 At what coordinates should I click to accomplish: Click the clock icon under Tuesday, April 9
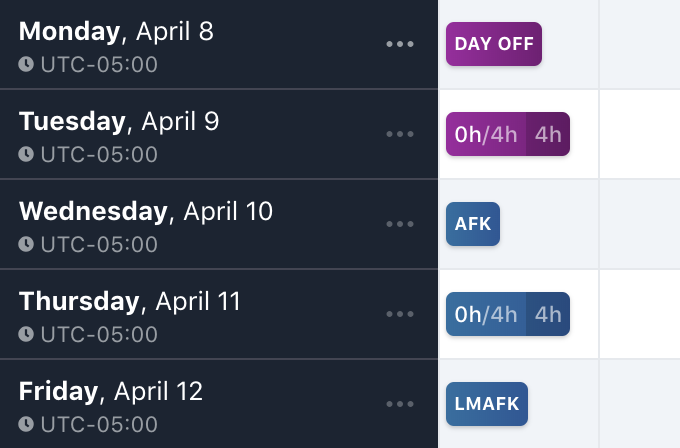[x=26, y=154]
